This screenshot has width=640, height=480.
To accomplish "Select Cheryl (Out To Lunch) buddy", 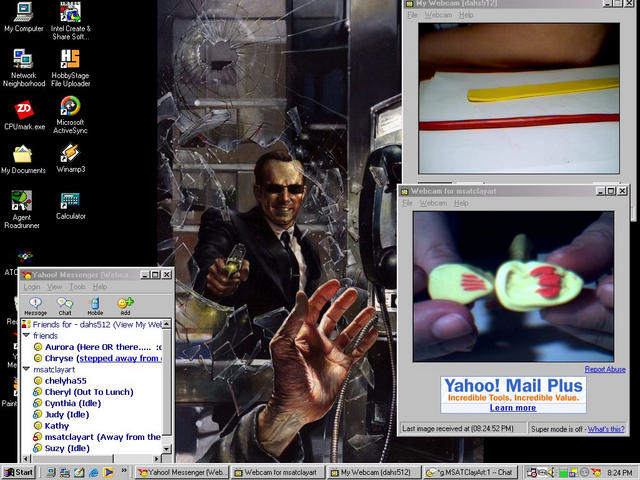I will pyautogui.click(x=84, y=392).
